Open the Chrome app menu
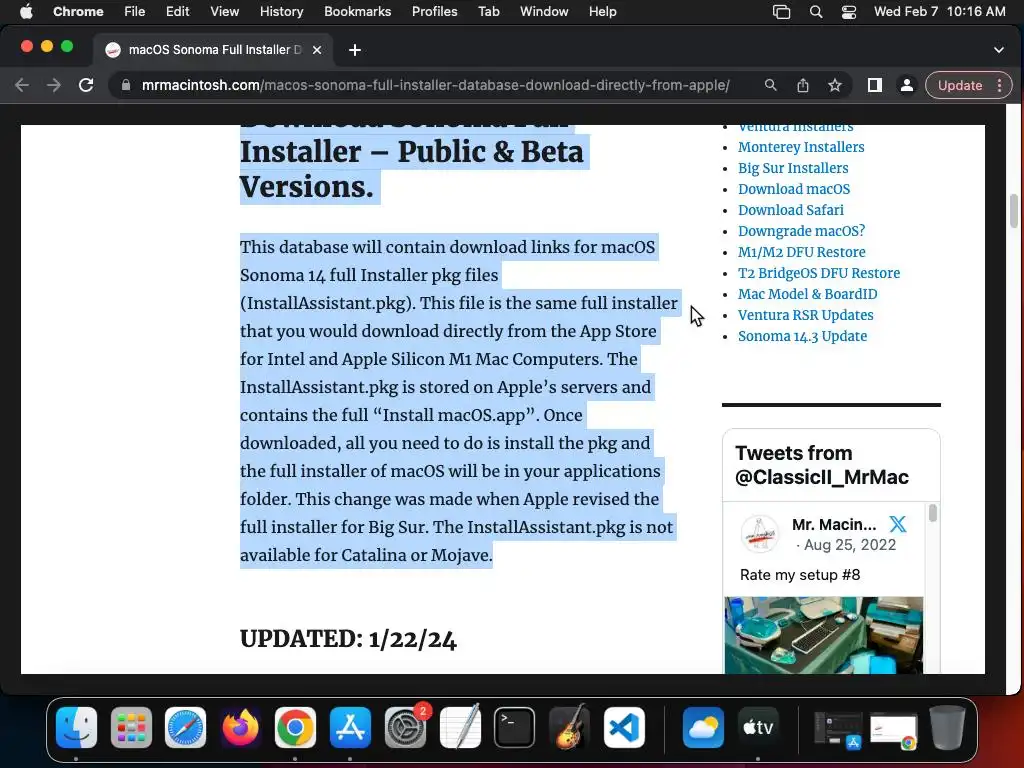The image size is (1024, 768). [78, 12]
